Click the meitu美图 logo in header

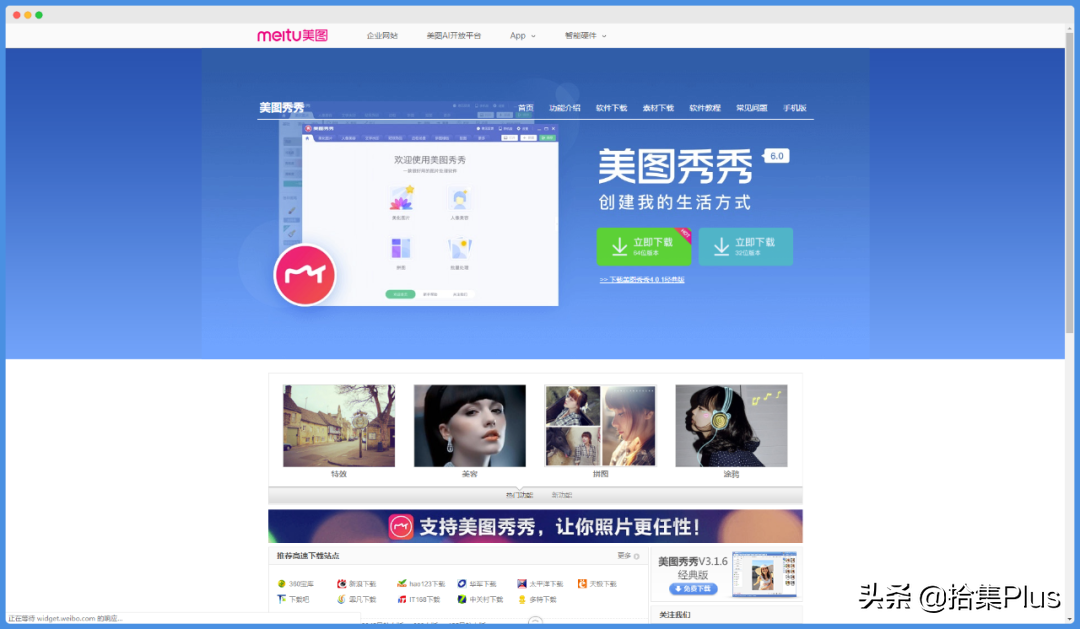point(292,35)
